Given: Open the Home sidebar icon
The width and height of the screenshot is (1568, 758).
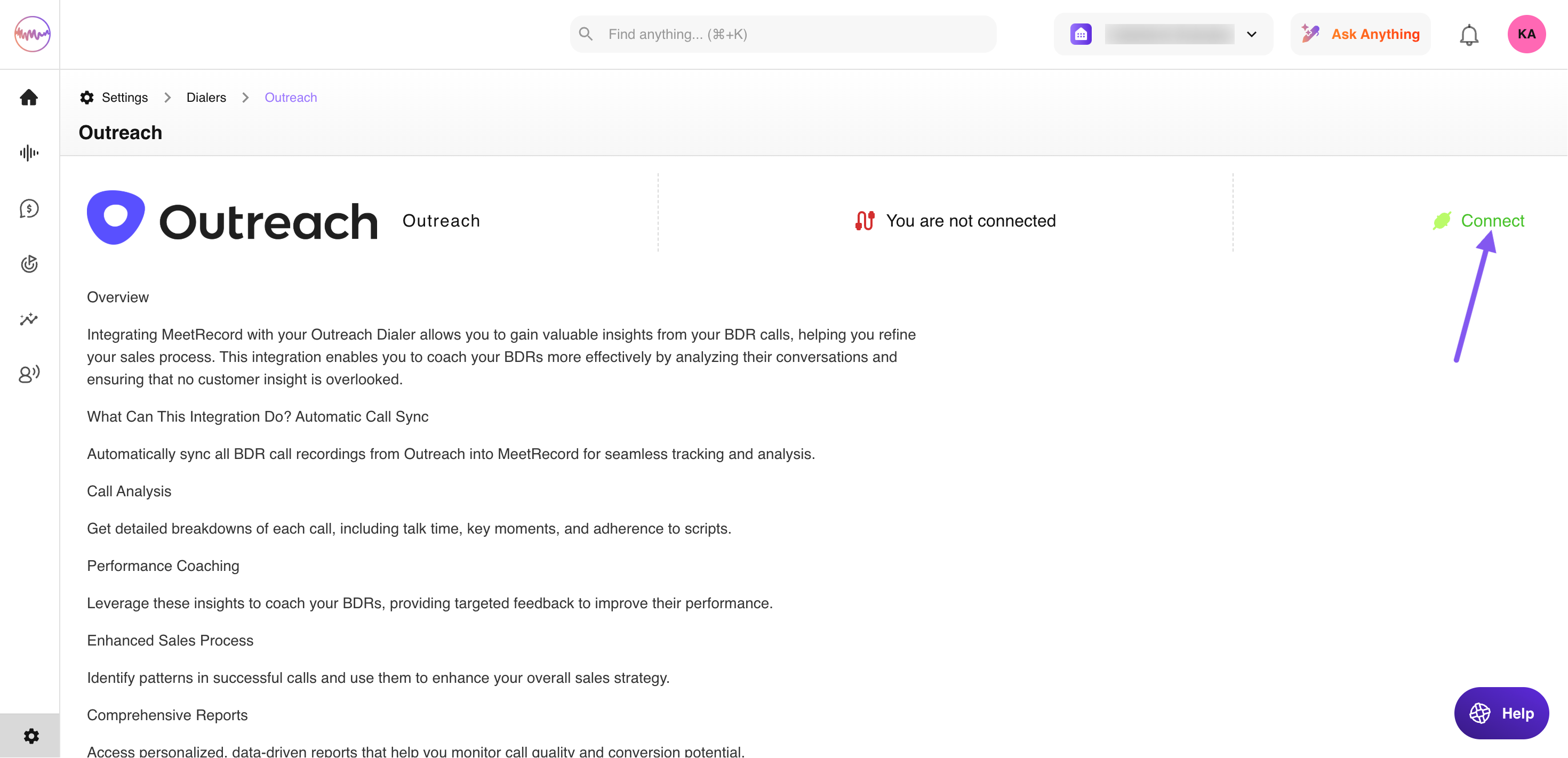Looking at the screenshot, I should [29, 98].
